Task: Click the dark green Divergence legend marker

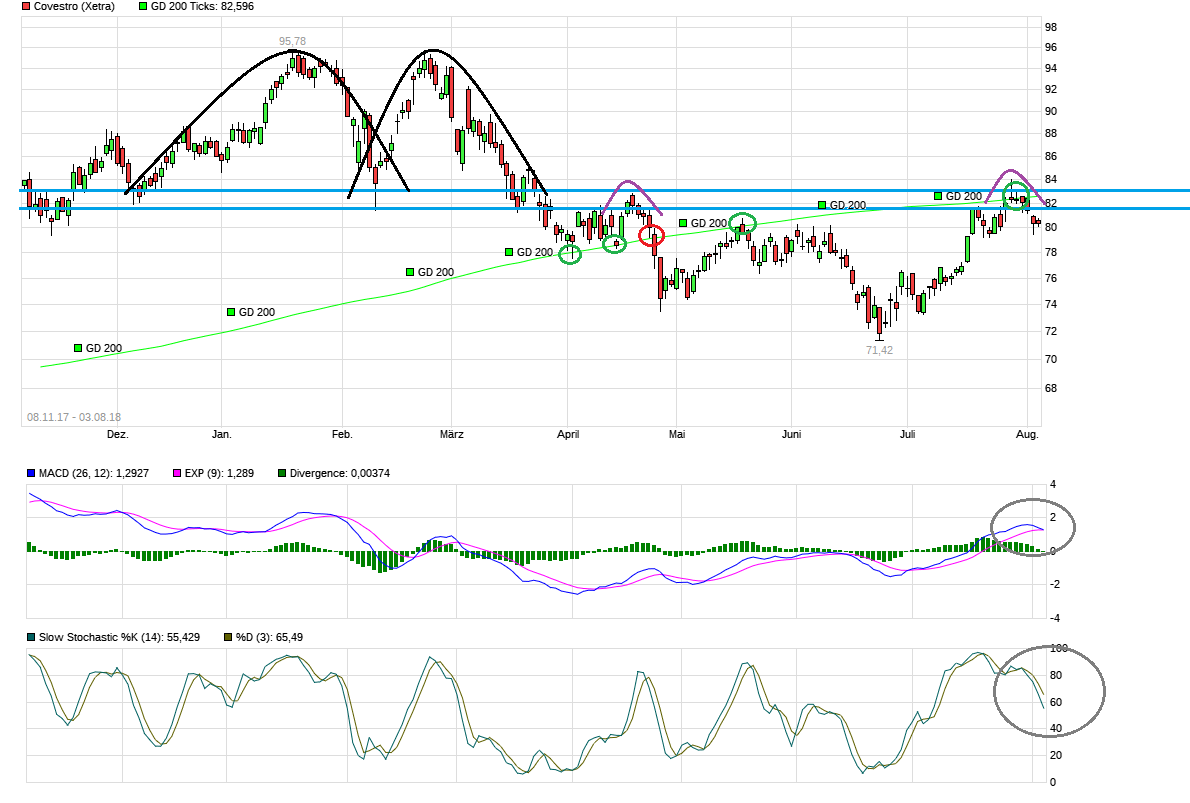Action: [x=283, y=473]
